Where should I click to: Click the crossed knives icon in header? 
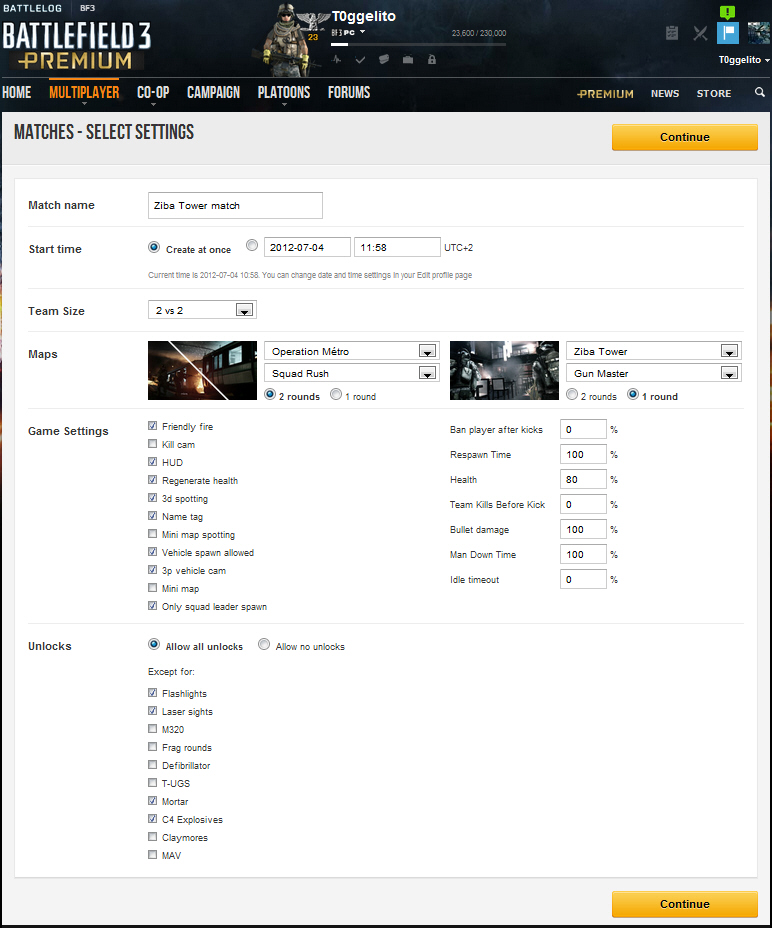click(700, 33)
